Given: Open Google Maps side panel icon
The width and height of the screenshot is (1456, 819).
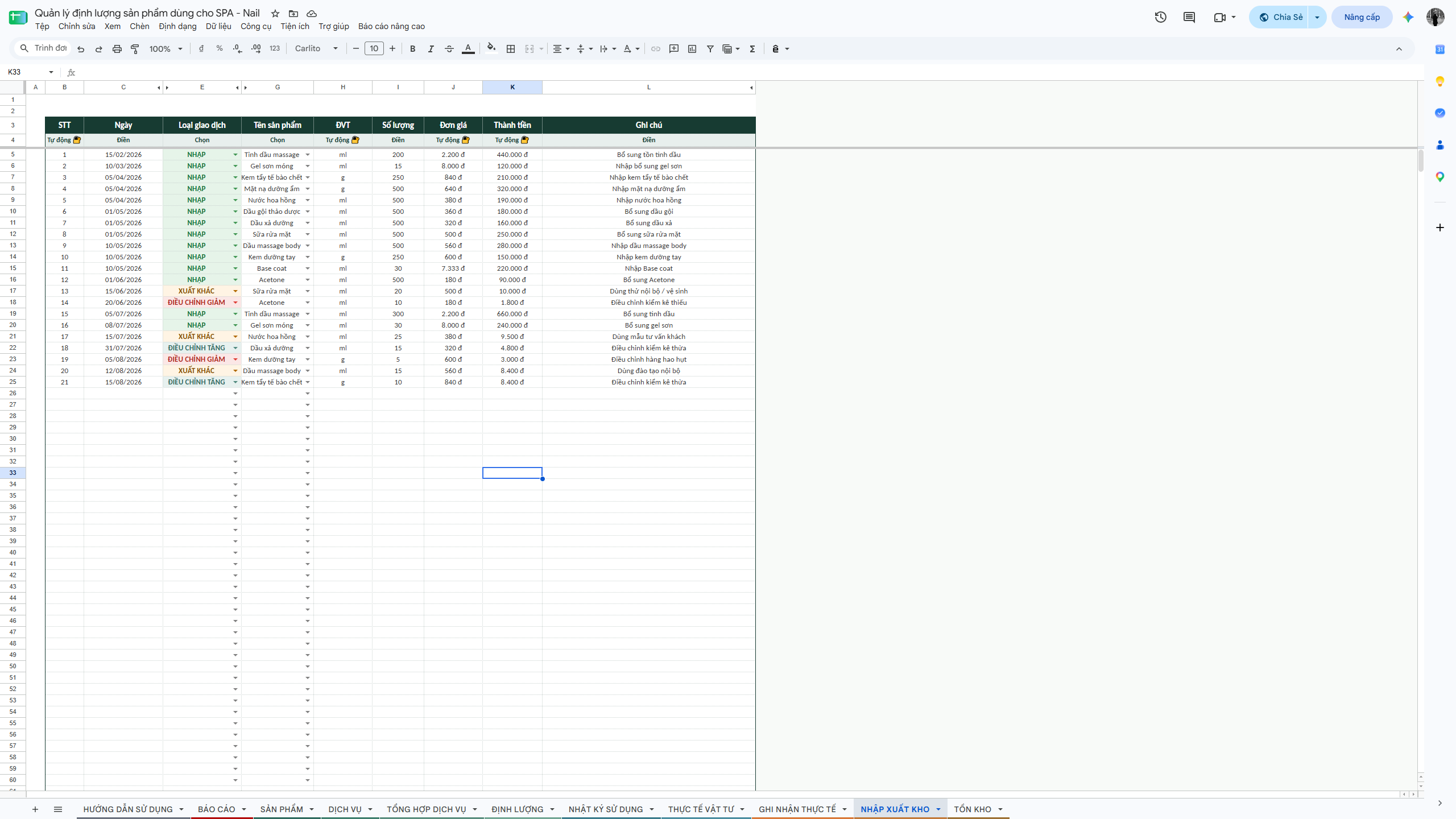Looking at the screenshot, I should point(1440,177).
